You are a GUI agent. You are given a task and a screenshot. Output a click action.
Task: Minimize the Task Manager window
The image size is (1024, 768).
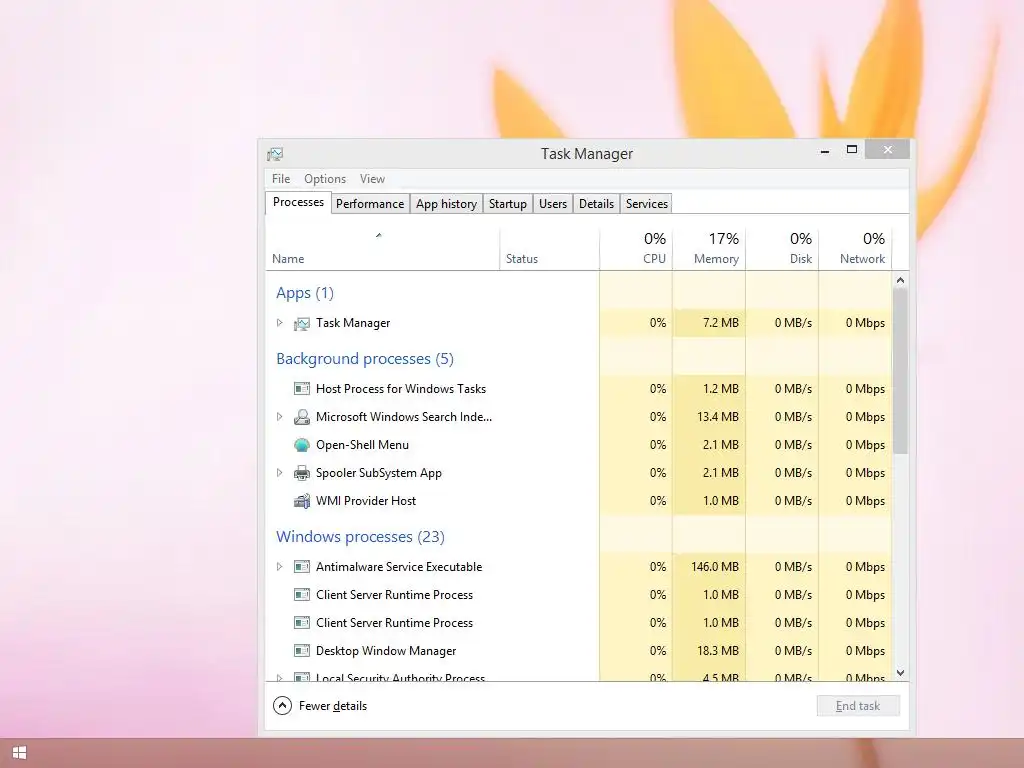pyautogui.click(x=825, y=151)
